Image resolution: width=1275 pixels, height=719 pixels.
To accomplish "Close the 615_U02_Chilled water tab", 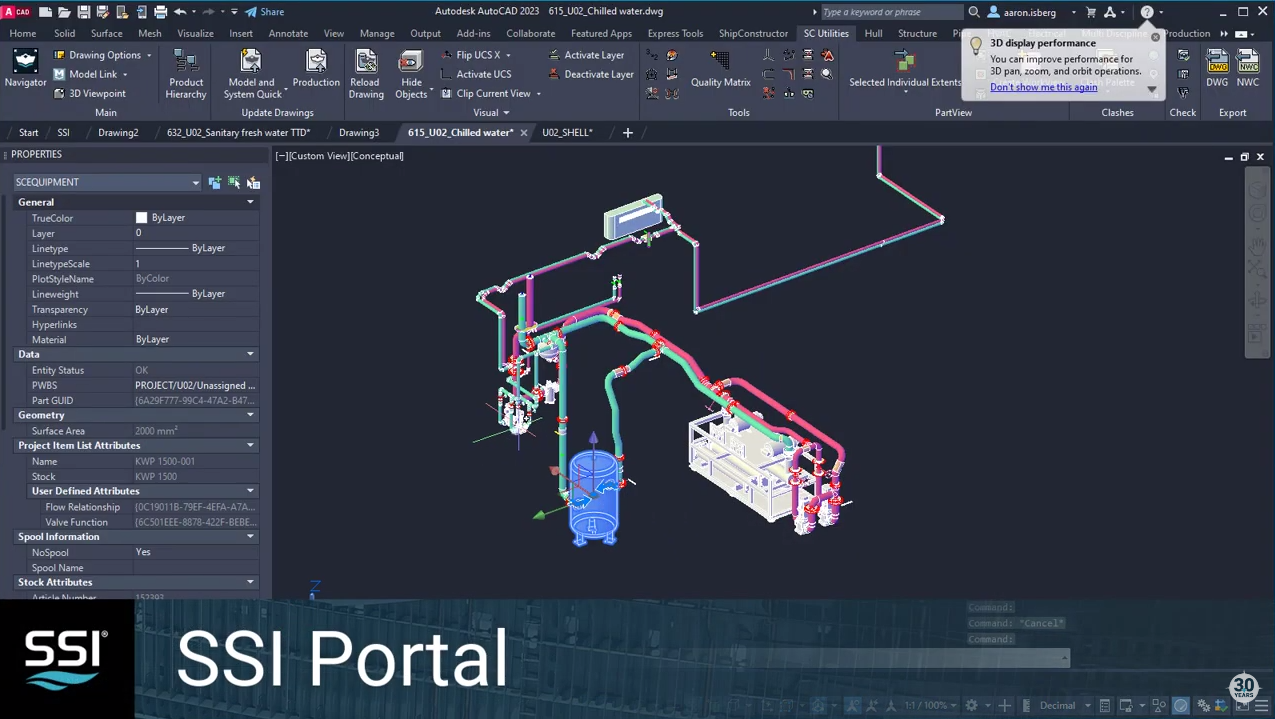I will (x=523, y=132).
